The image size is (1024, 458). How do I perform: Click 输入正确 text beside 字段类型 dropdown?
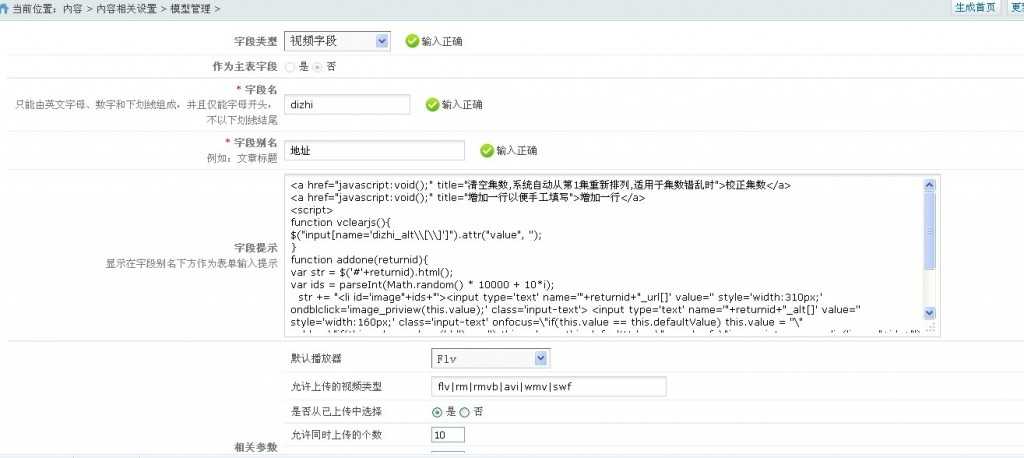point(442,41)
